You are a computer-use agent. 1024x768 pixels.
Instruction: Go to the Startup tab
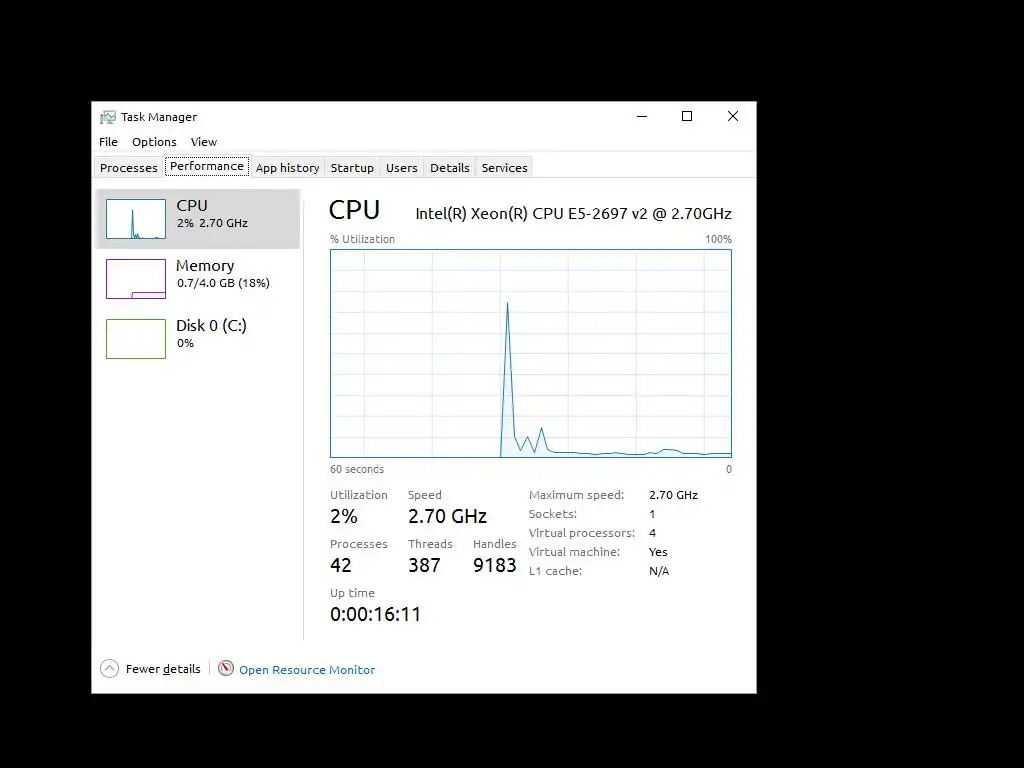(352, 167)
